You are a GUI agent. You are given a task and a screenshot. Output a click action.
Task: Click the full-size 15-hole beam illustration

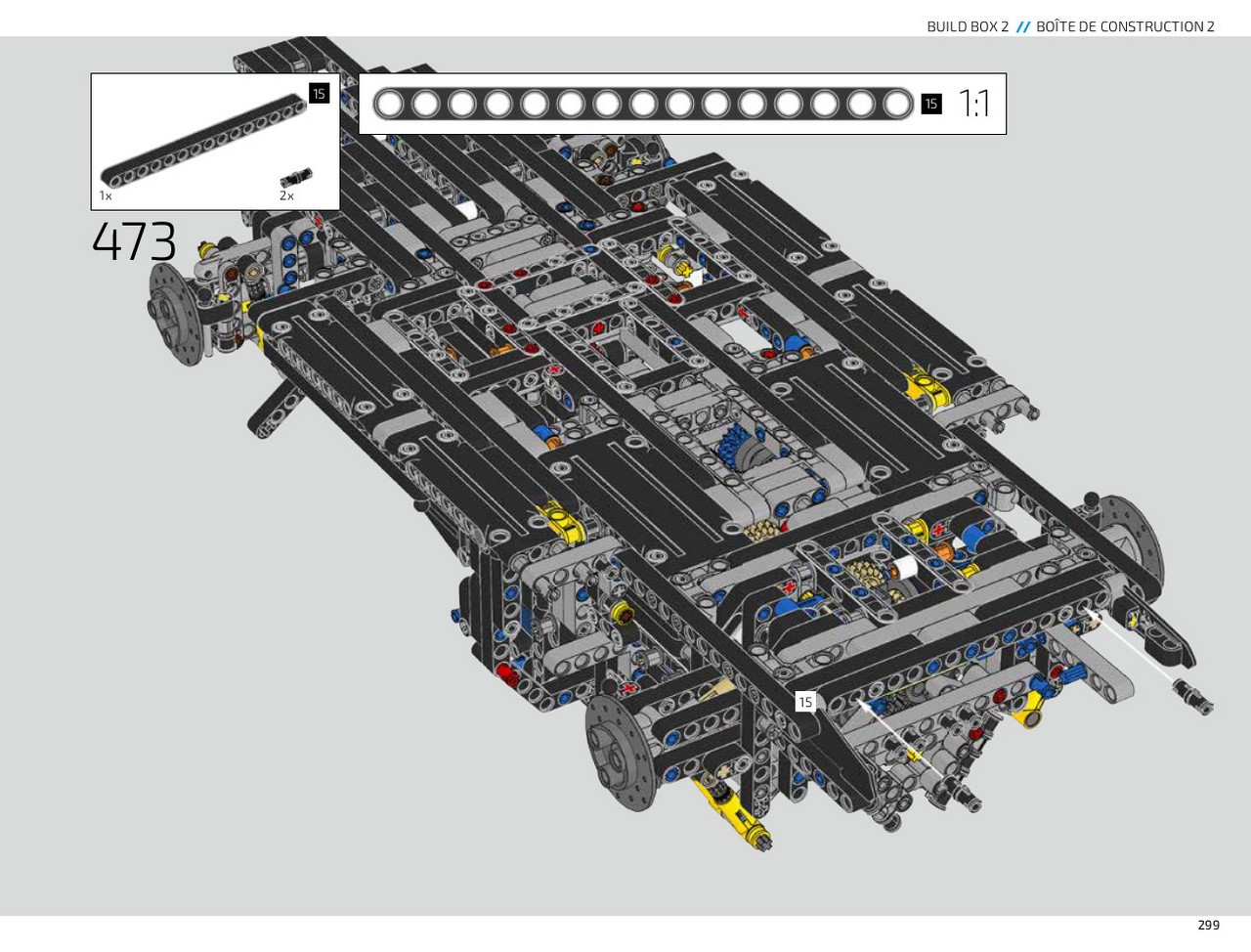click(643, 104)
